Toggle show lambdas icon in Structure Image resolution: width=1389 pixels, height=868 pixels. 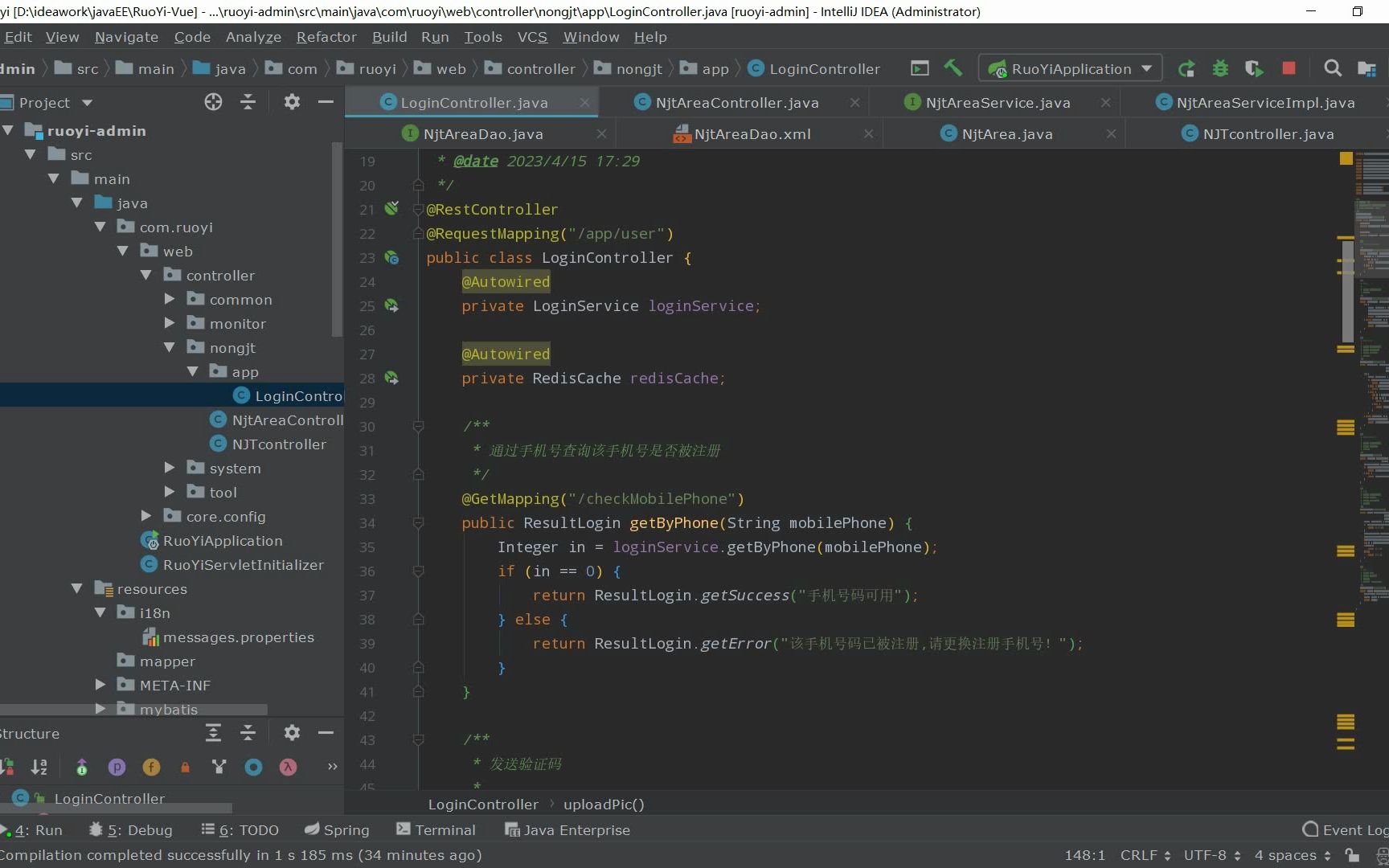(288, 767)
